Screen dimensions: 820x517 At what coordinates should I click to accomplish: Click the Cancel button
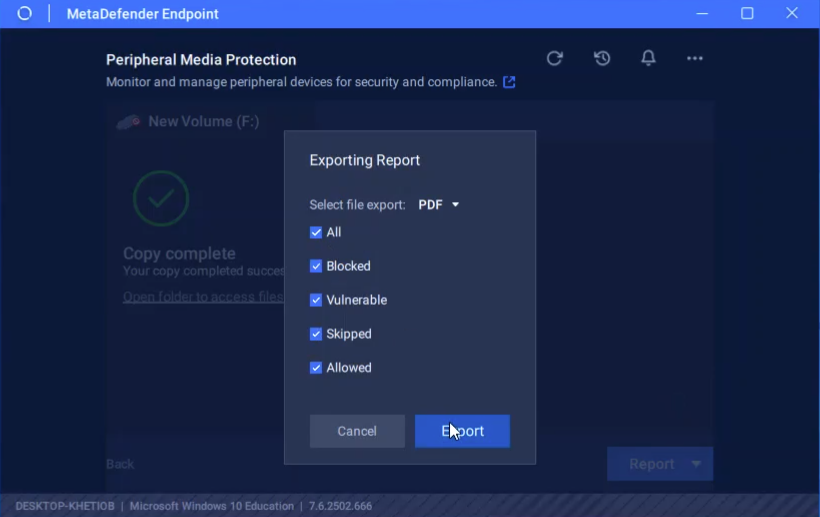(x=357, y=431)
